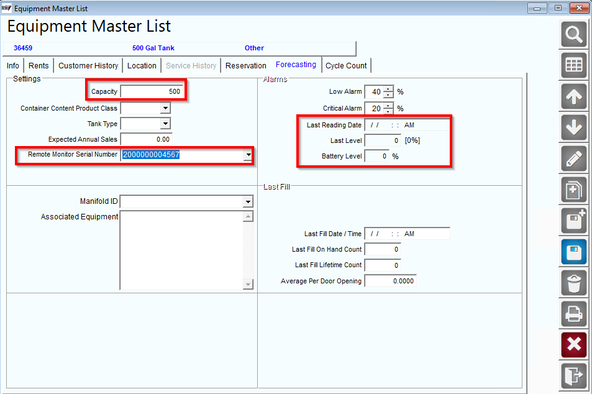Open the Reservation tab
The image size is (592, 394).
pyautogui.click(x=246, y=66)
